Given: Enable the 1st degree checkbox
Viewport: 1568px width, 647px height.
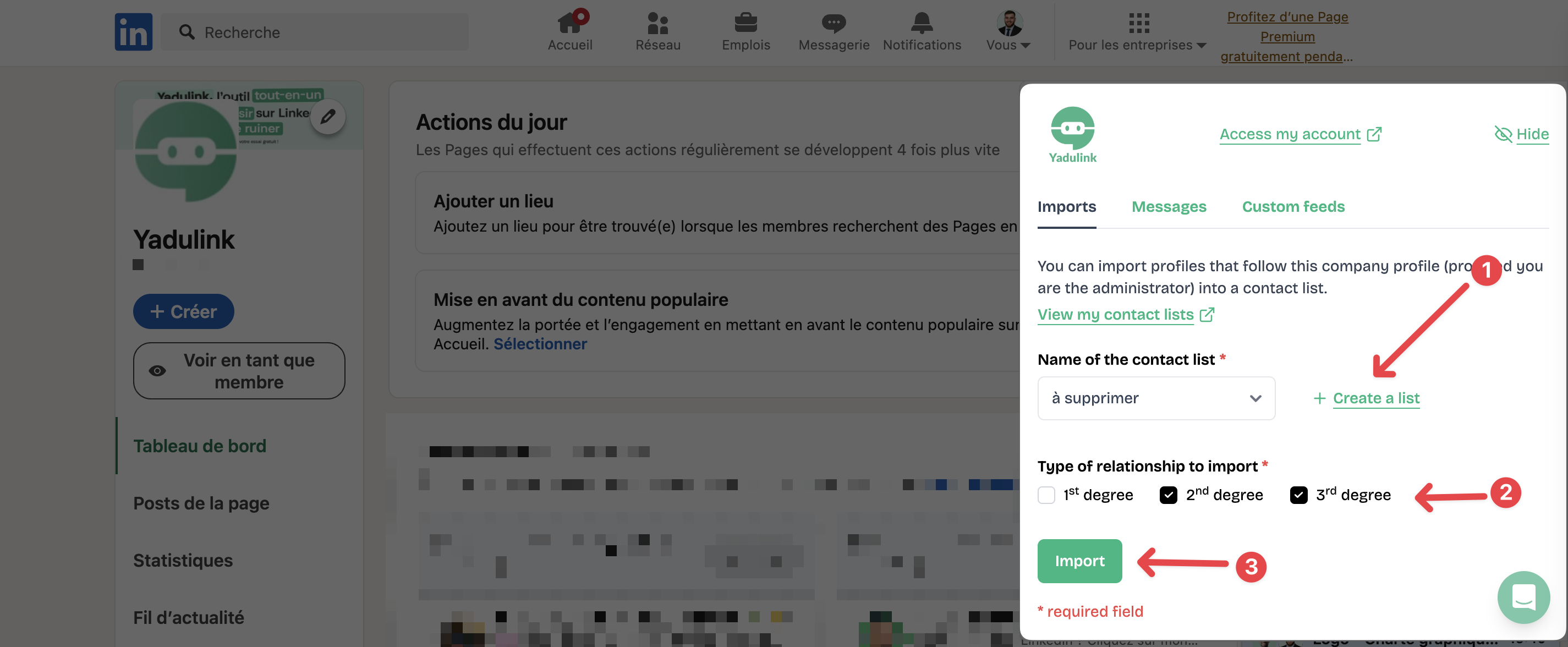Looking at the screenshot, I should coord(1046,495).
